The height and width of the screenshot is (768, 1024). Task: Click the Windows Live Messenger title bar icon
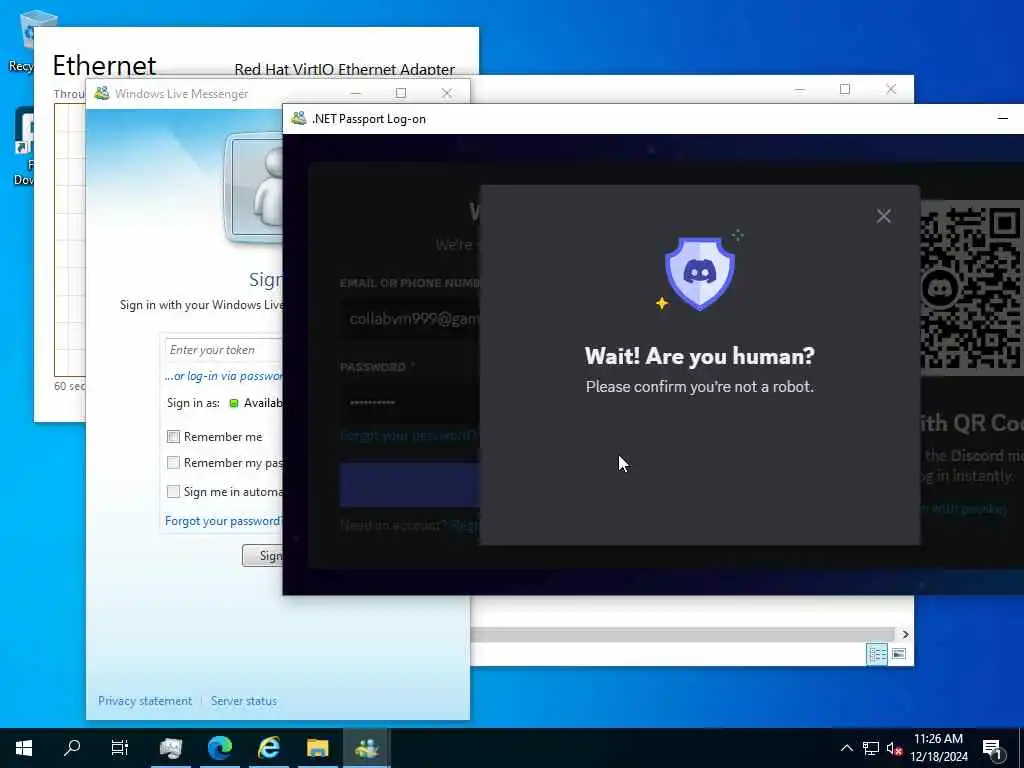click(102, 93)
